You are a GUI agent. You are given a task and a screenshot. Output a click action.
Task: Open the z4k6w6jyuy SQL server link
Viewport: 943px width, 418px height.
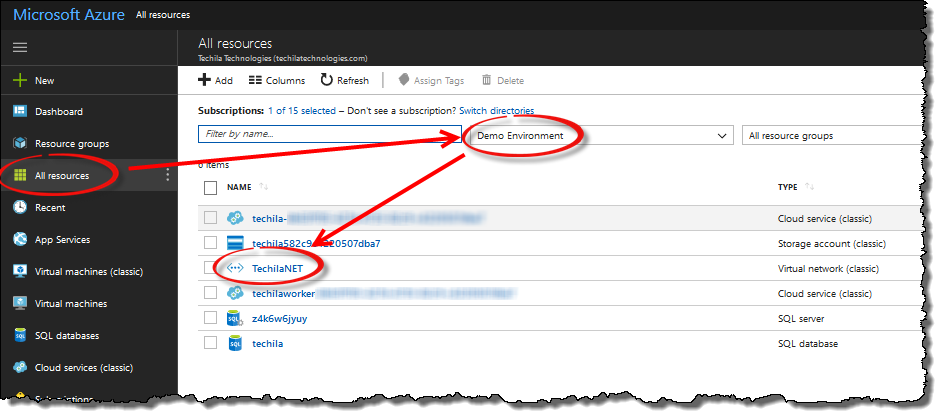click(x=280, y=318)
